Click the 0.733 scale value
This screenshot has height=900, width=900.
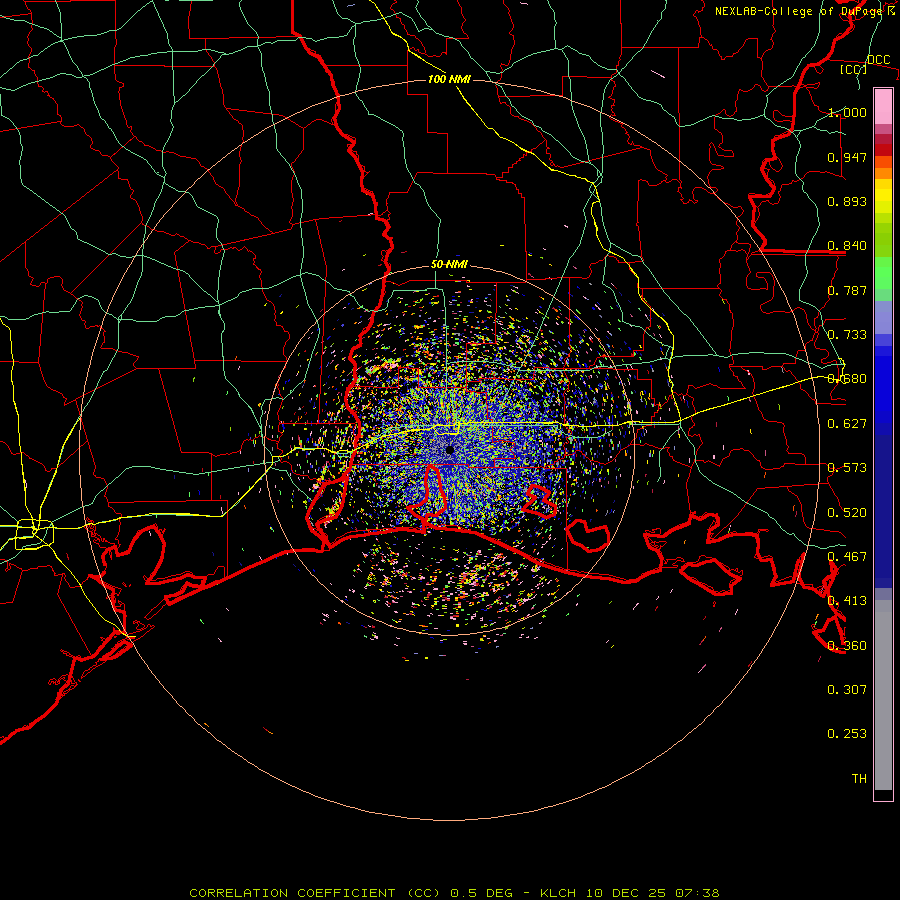pos(847,335)
